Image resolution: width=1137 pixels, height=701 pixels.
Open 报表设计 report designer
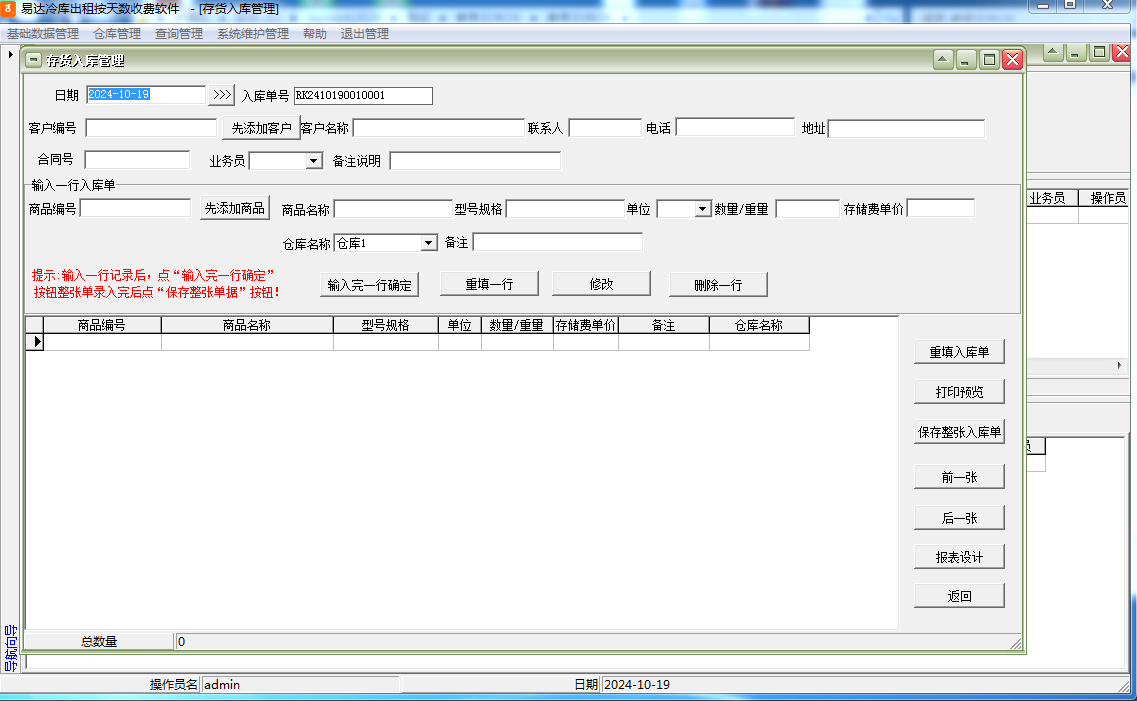tap(959, 557)
